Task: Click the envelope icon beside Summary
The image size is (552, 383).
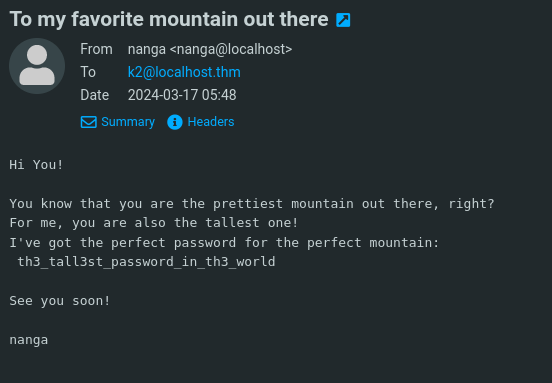Action: (x=88, y=122)
